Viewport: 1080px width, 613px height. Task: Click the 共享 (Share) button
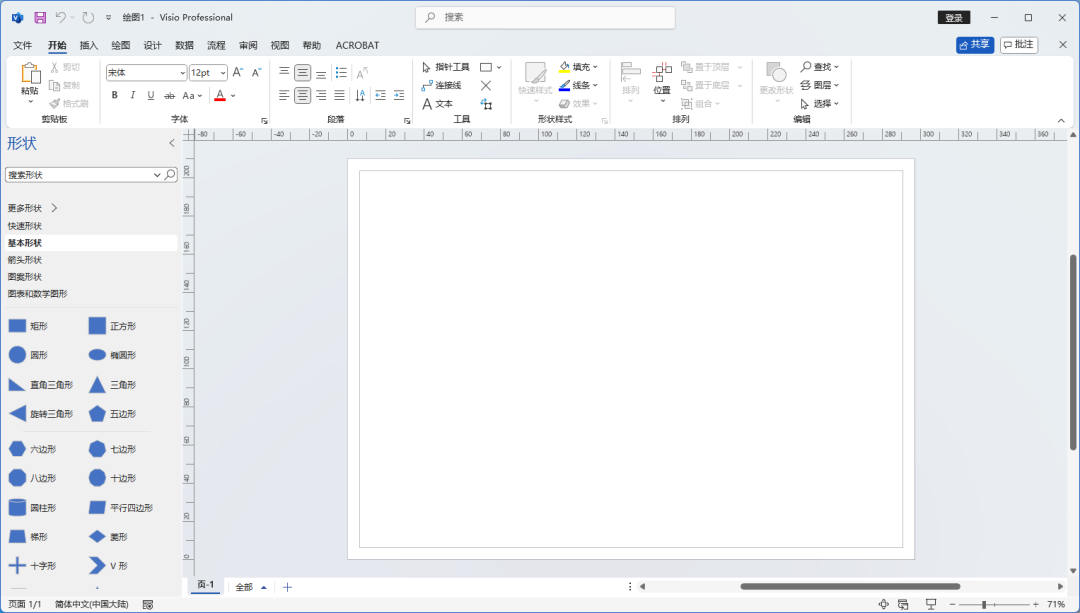[x=974, y=44]
